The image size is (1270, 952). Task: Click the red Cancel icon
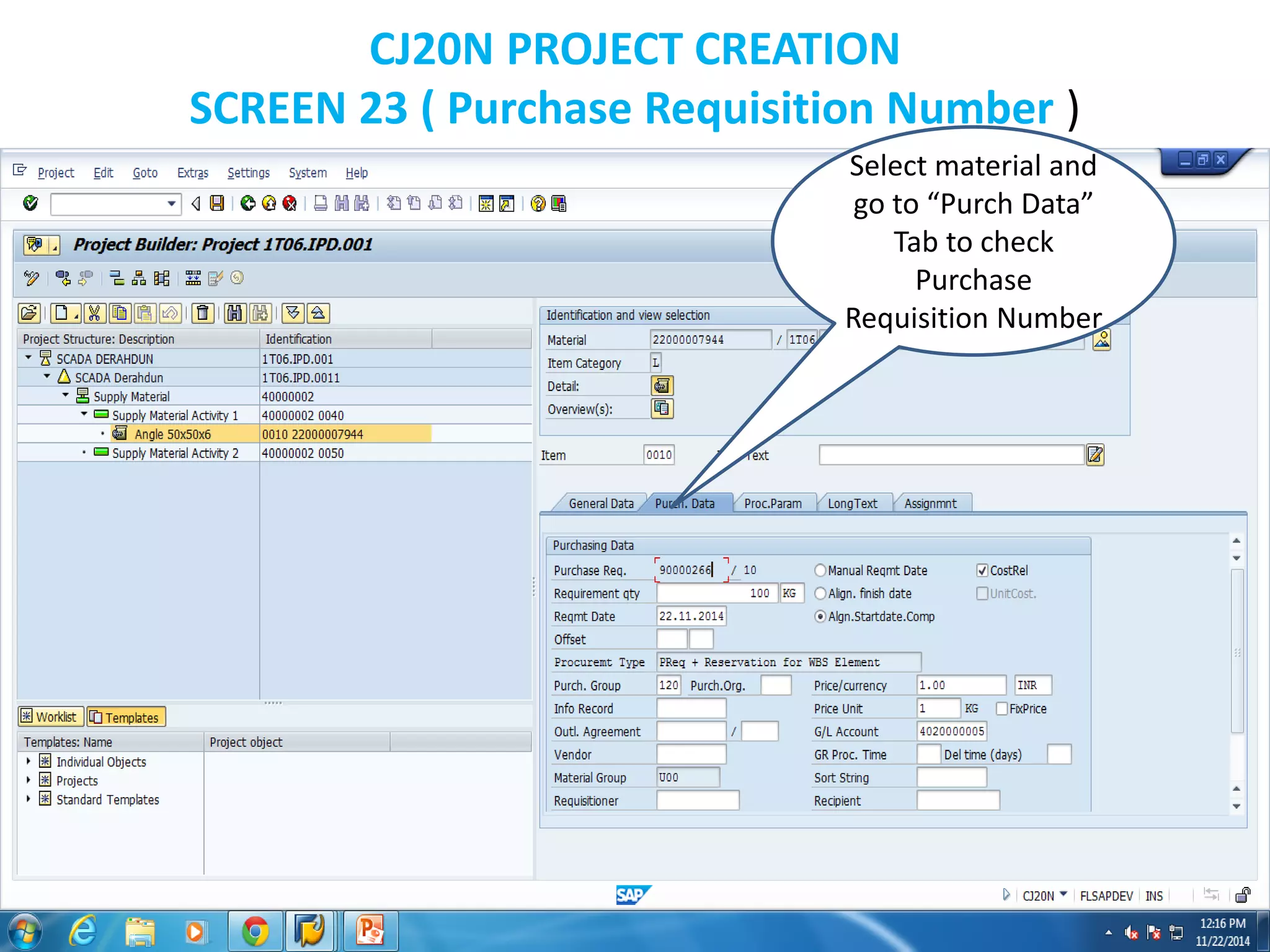coord(290,203)
